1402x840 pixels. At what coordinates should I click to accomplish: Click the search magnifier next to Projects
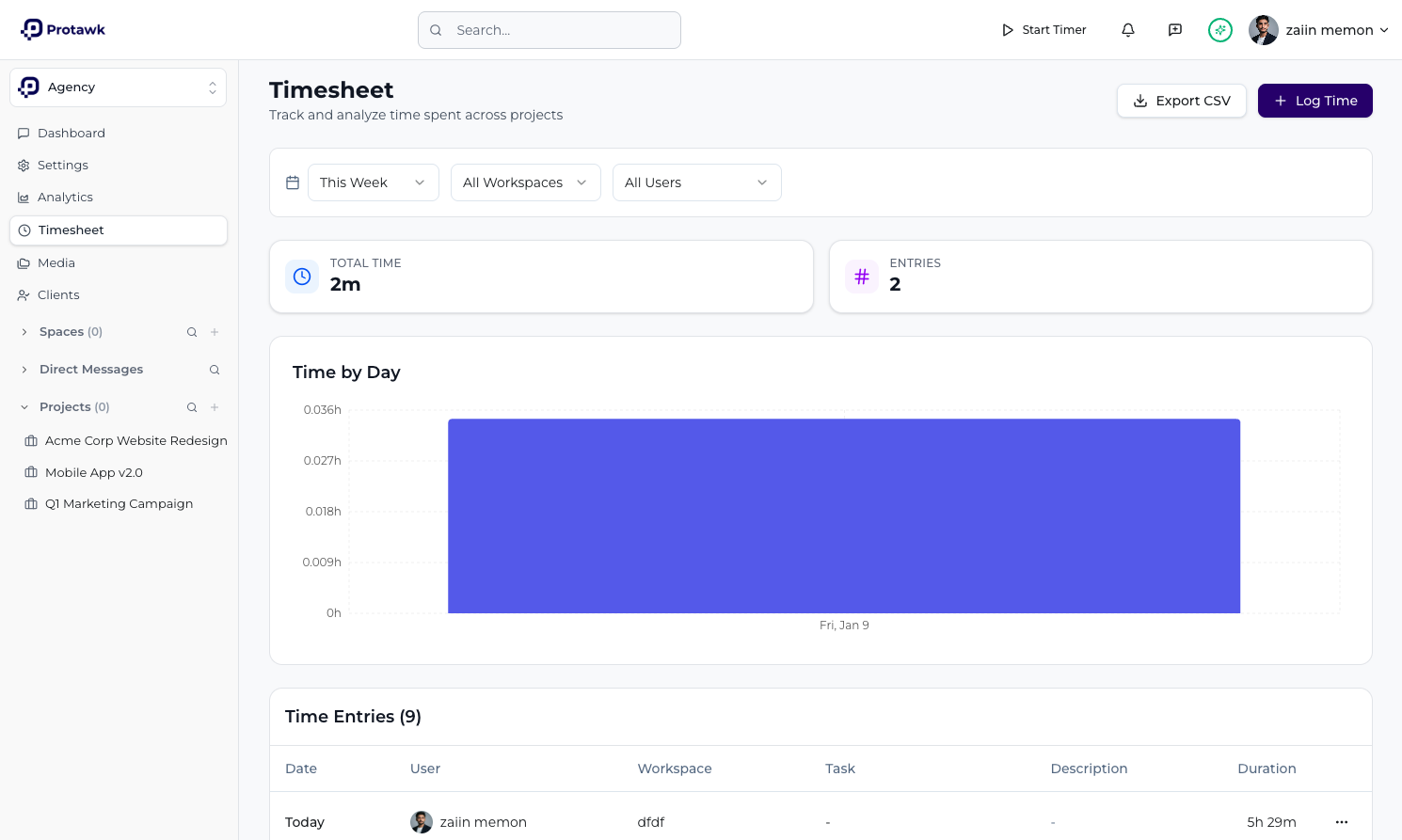[191, 406]
